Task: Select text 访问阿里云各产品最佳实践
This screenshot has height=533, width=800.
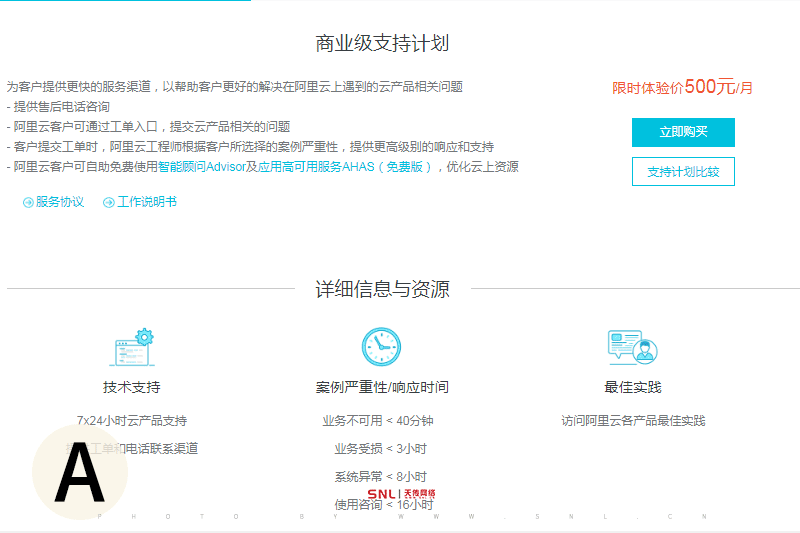Action: point(633,421)
